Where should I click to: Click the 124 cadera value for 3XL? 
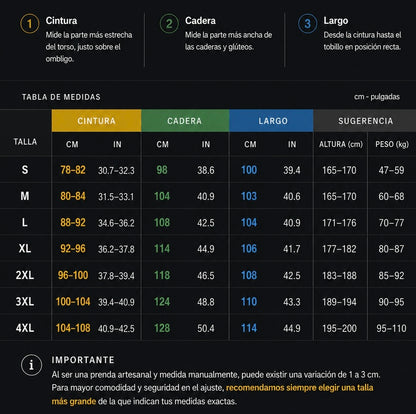coord(162,302)
